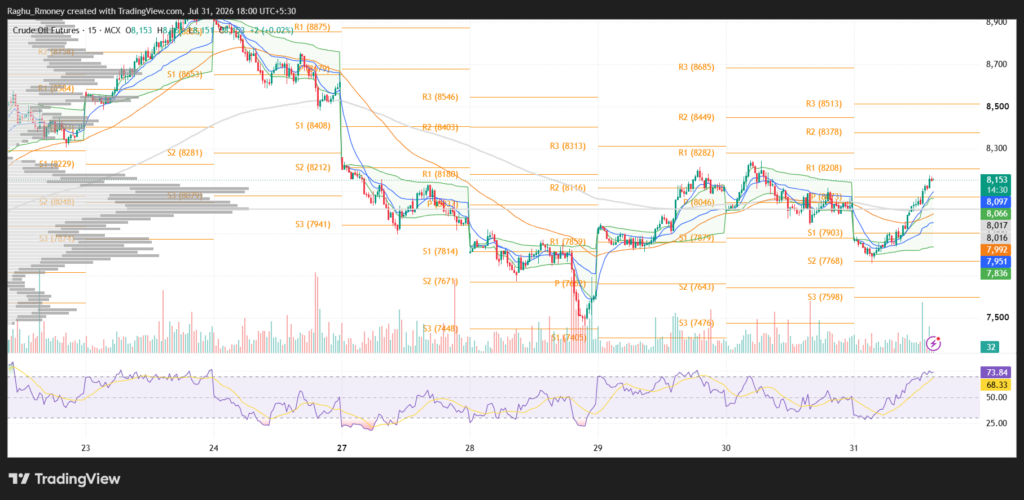Click the S2 (7671) pivot label
The height and width of the screenshot is (500, 1024).
440,281
